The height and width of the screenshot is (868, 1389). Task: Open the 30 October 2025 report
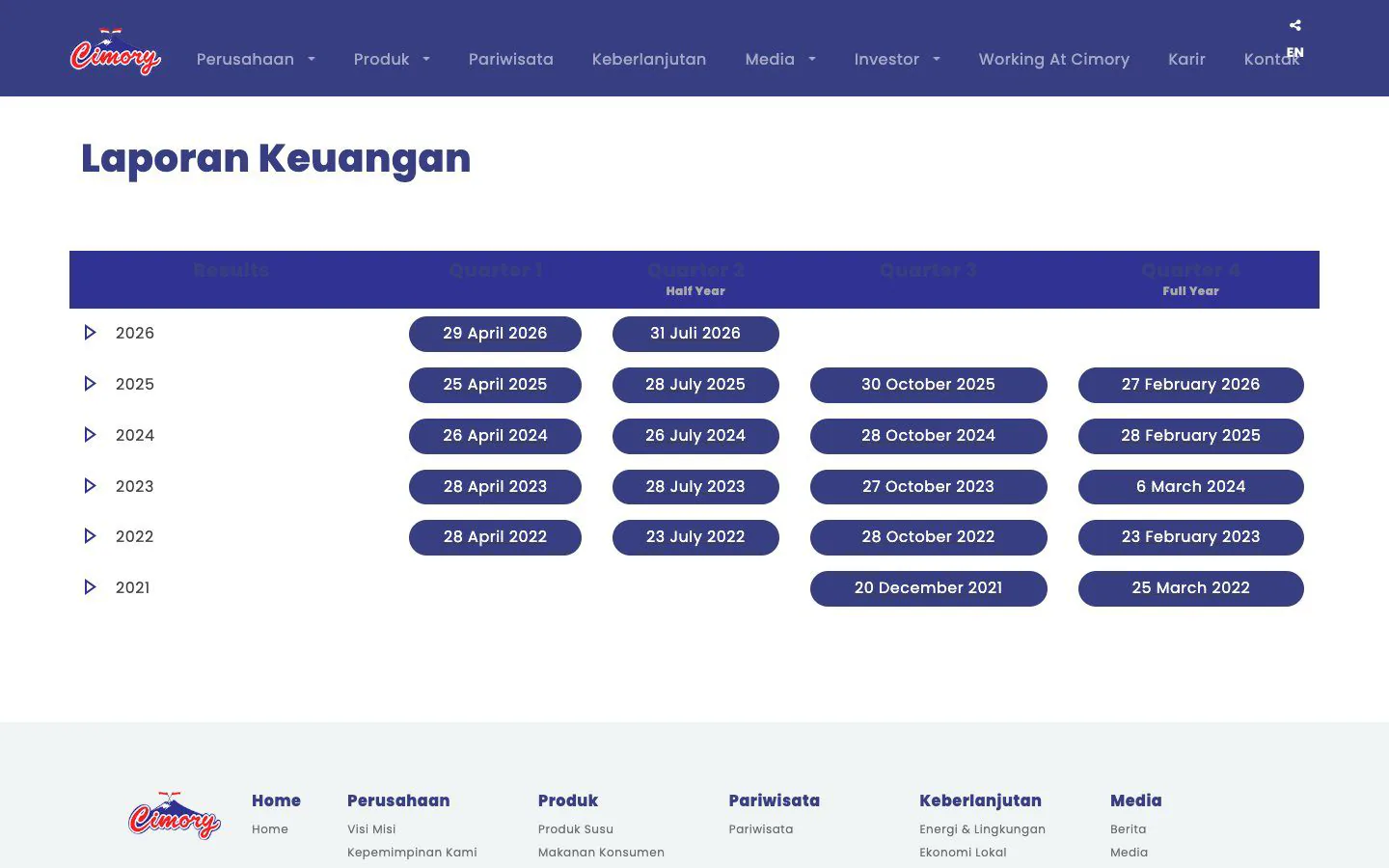coord(928,385)
